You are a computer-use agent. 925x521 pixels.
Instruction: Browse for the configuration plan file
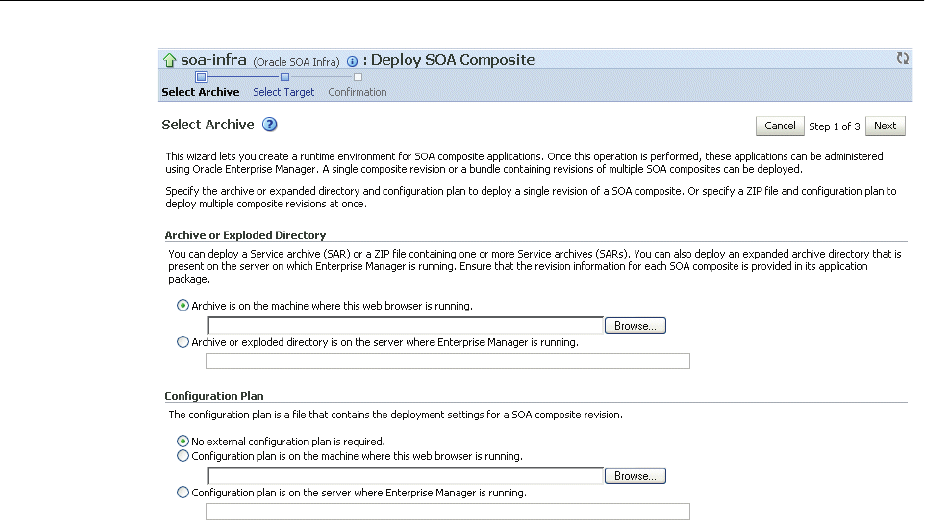pos(635,476)
